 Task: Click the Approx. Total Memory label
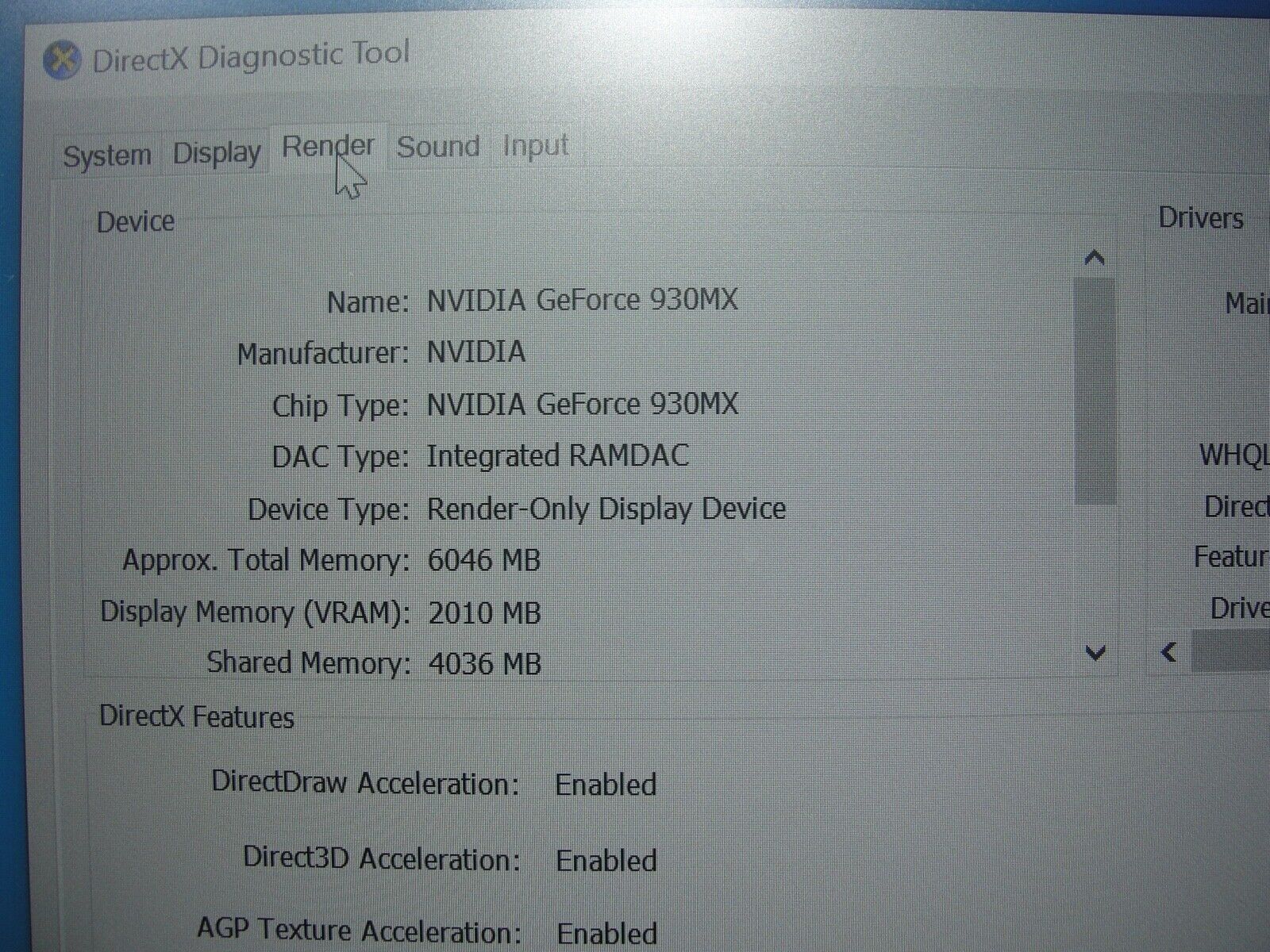[266, 561]
